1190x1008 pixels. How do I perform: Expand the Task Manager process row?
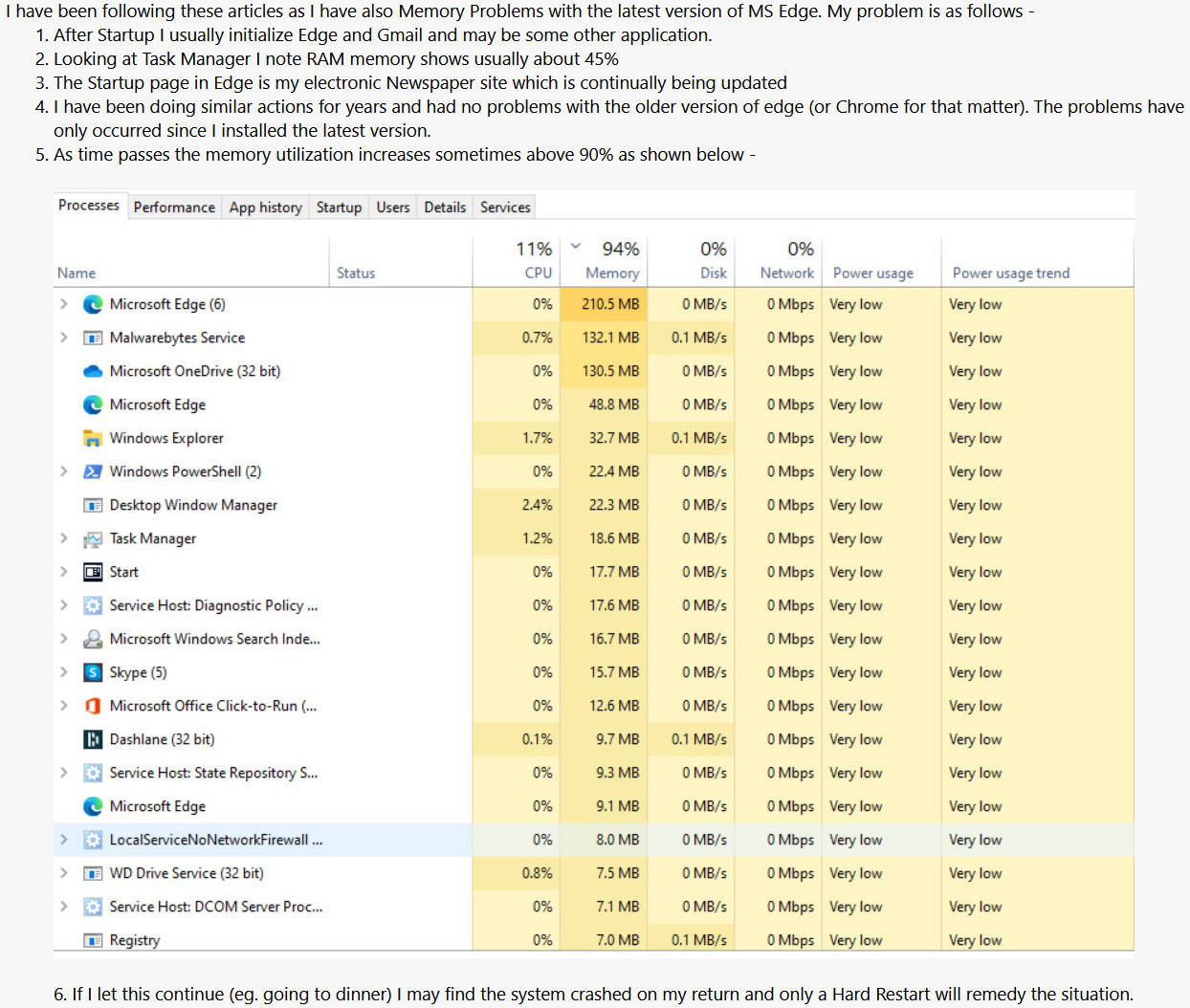pyautogui.click(x=64, y=538)
